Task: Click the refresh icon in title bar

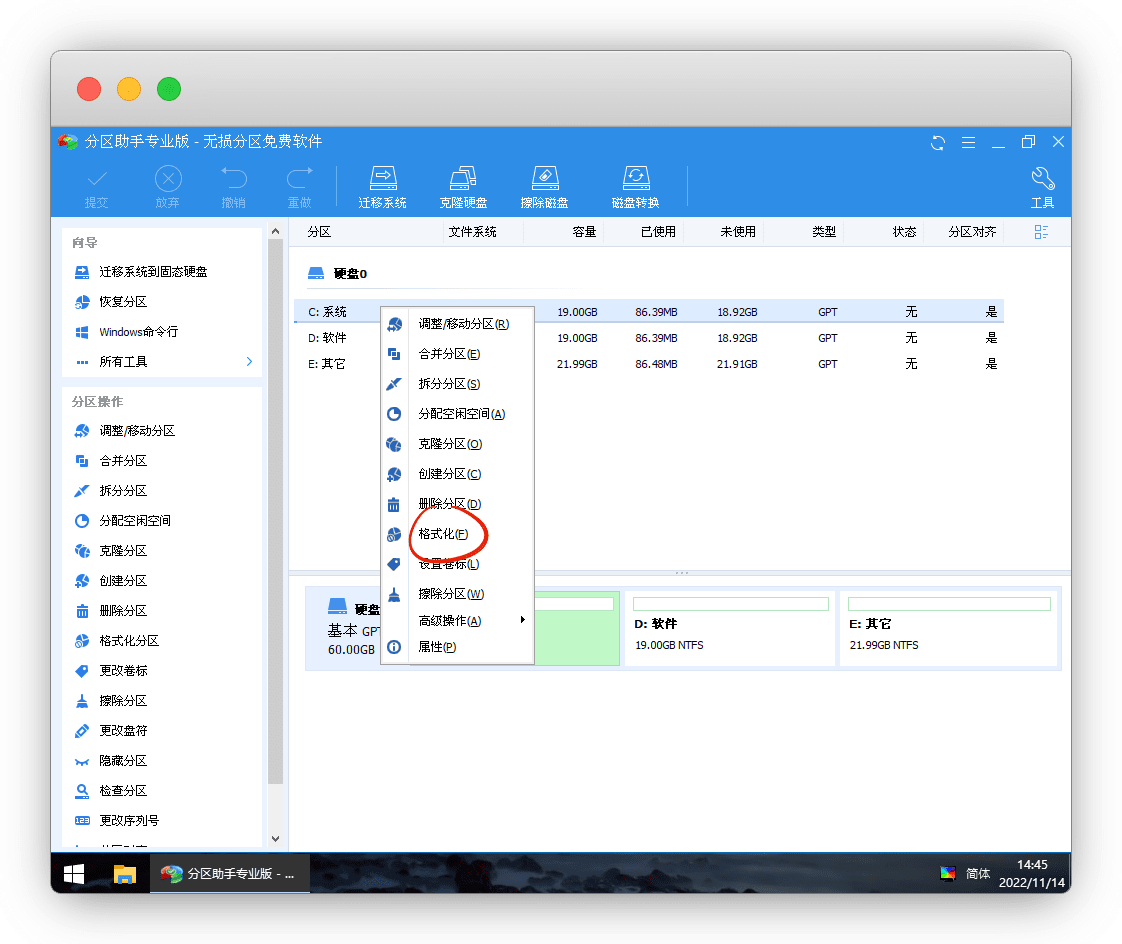Action: pos(937,142)
